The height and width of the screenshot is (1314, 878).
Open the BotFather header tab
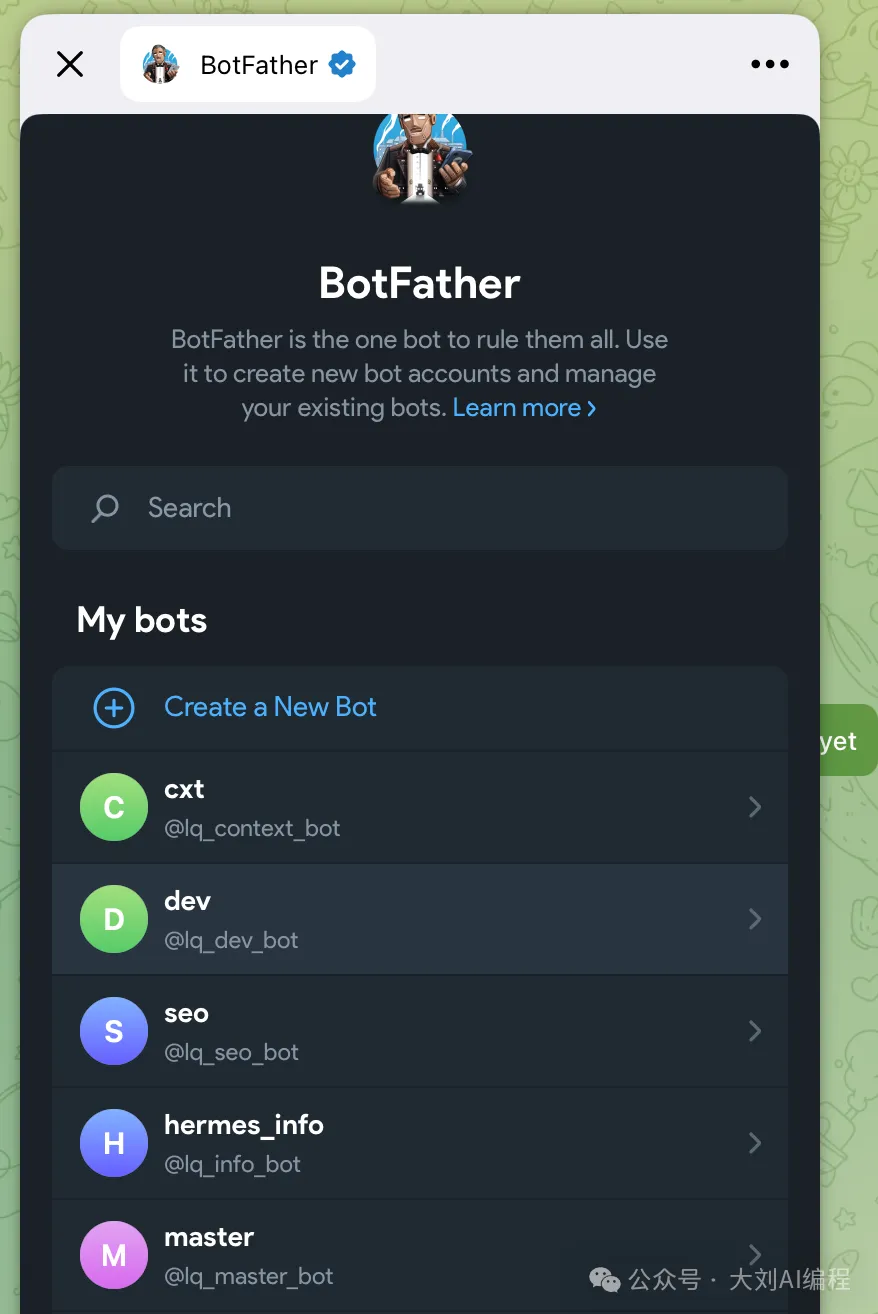click(x=248, y=65)
